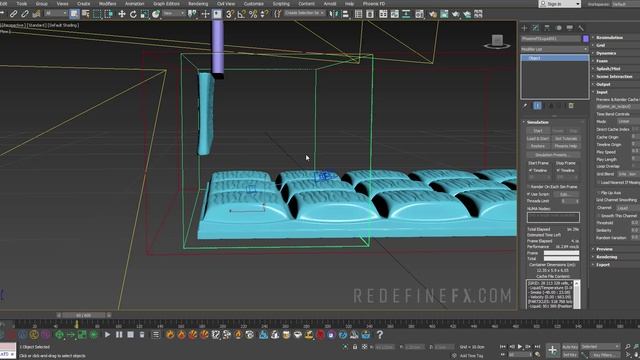640x360 pixels.
Task: Expand the Scene Interaction rollout
Action: click(x=614, y=76)
